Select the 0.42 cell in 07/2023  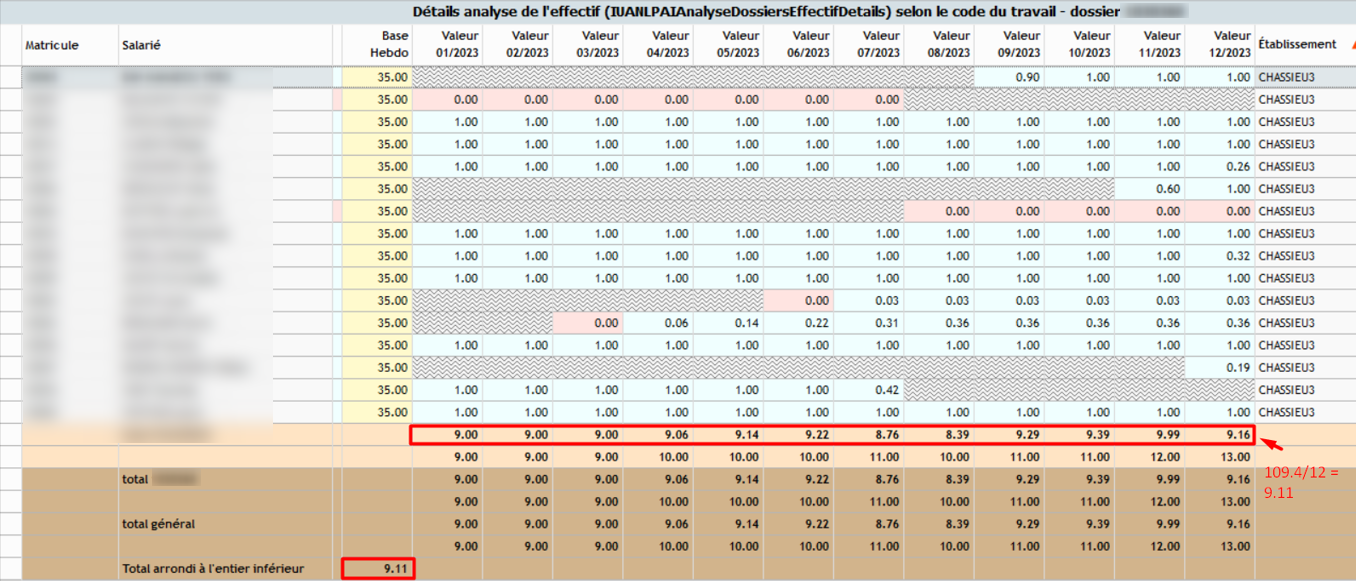click(x=869, y=390)
